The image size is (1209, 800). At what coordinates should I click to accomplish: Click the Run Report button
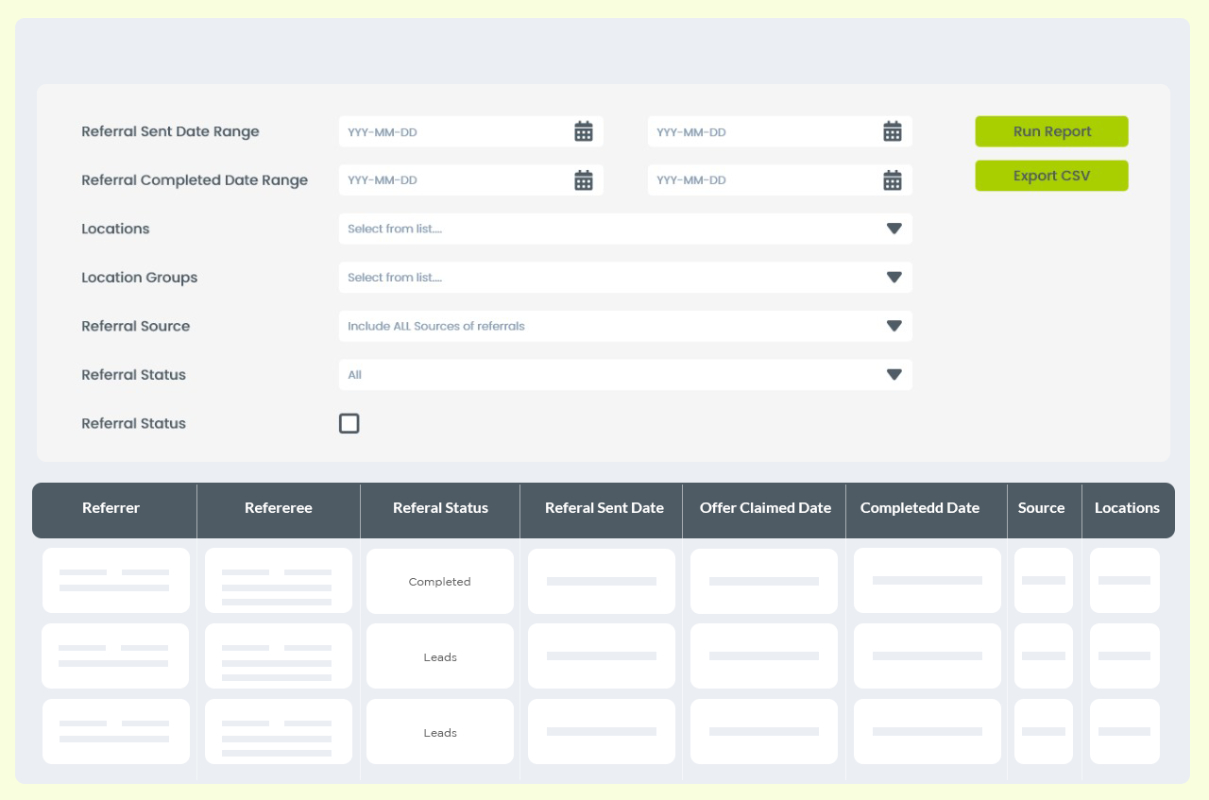tap(1052, 131)
